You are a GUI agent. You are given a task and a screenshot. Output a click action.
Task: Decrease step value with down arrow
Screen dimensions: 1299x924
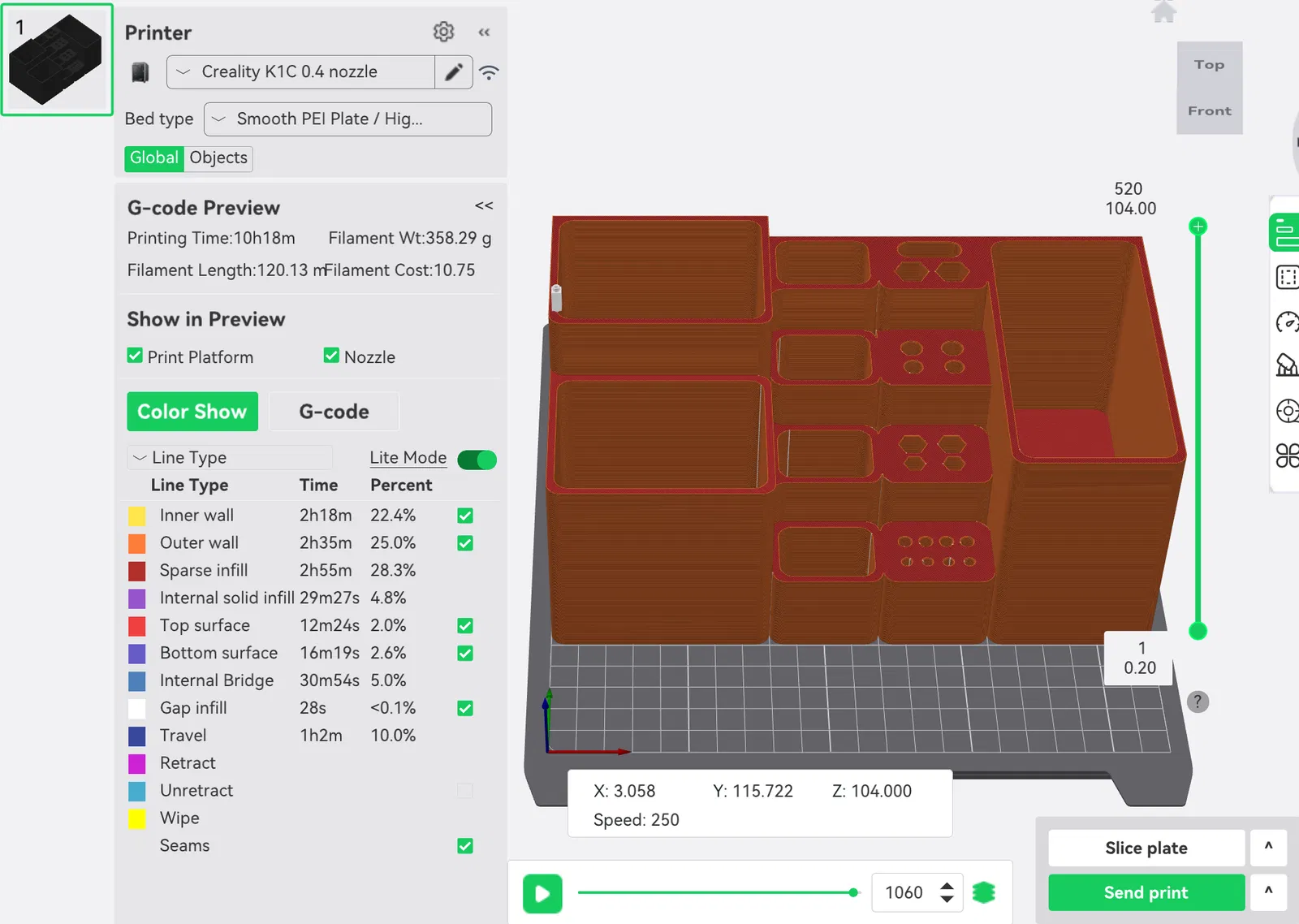(947, 900)
